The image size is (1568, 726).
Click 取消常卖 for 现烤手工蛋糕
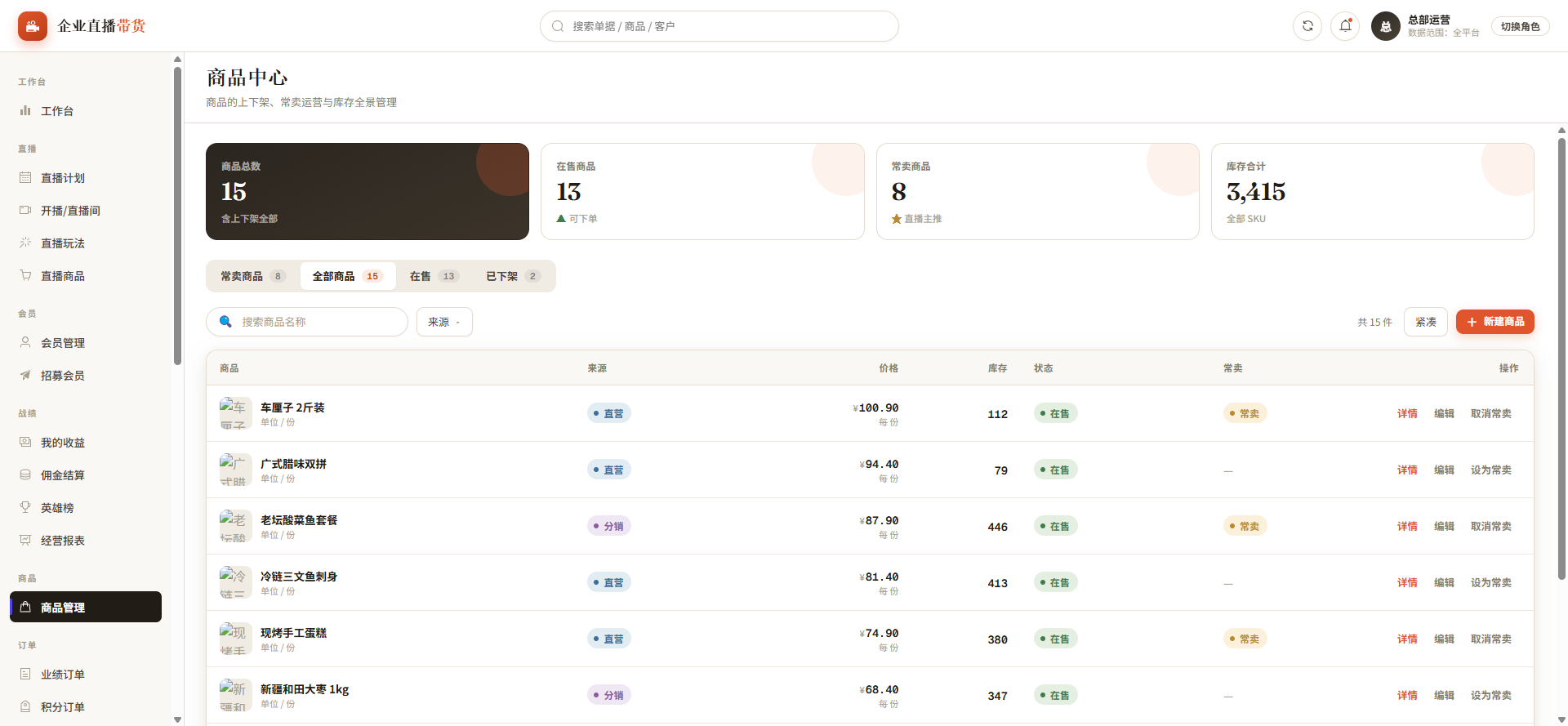1491,639
